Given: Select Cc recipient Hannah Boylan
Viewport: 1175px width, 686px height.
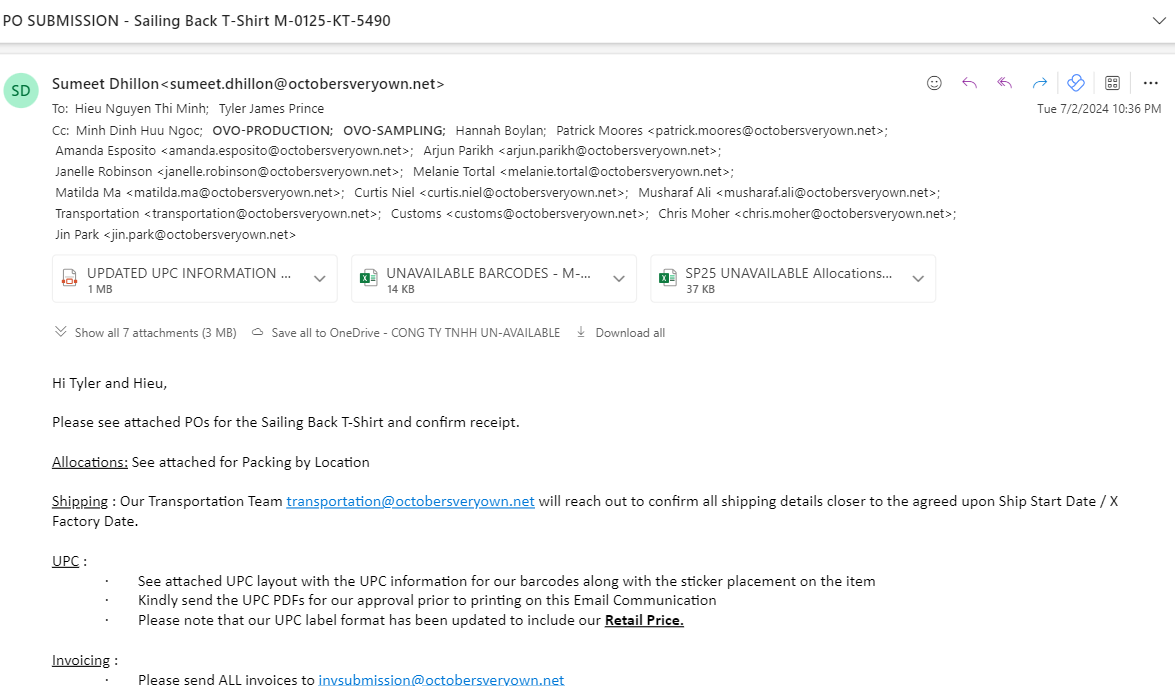Looking at the screenshot, I should click(501, 130).
